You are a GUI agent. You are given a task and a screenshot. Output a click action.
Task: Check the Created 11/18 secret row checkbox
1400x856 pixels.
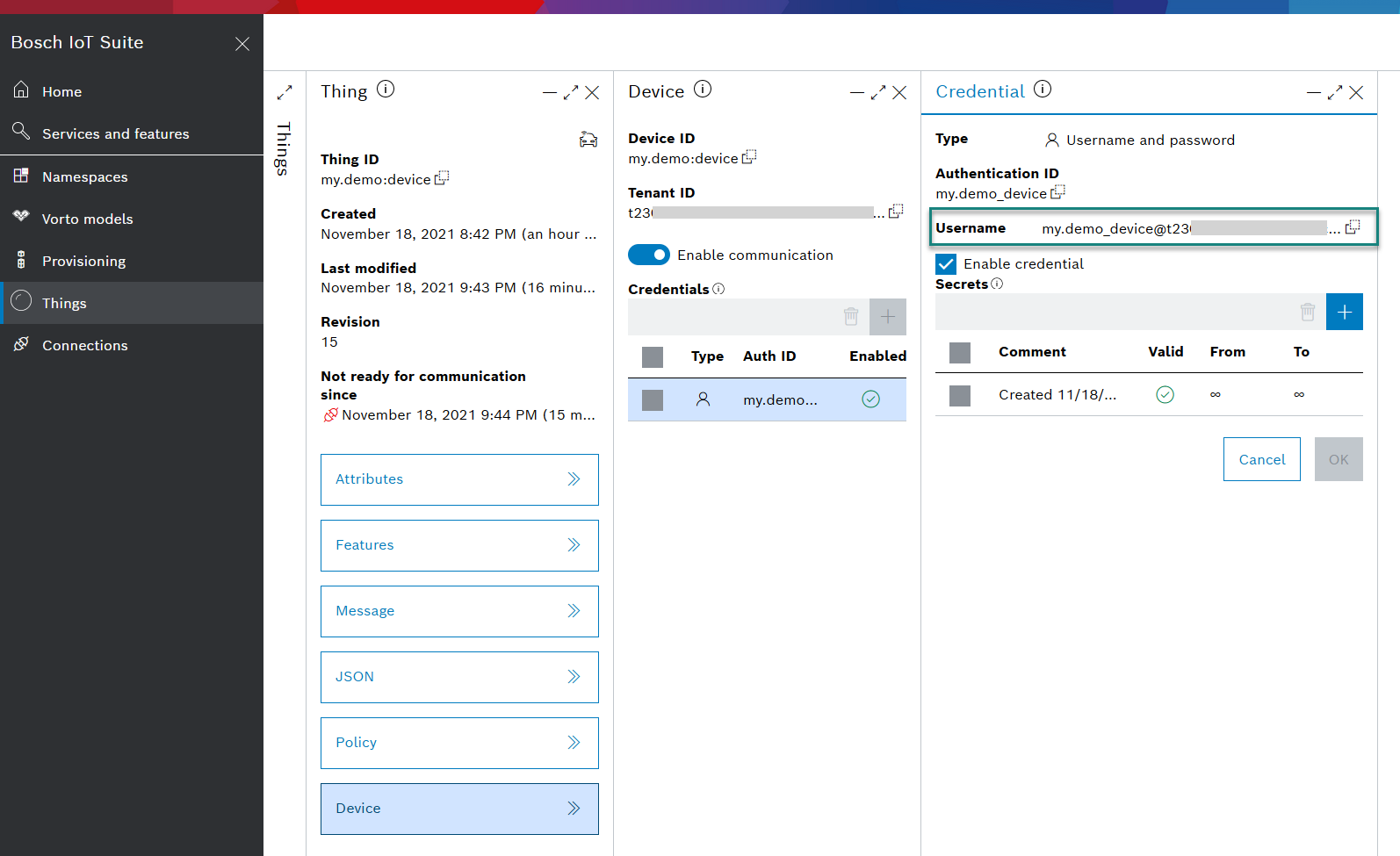(960, 396)
